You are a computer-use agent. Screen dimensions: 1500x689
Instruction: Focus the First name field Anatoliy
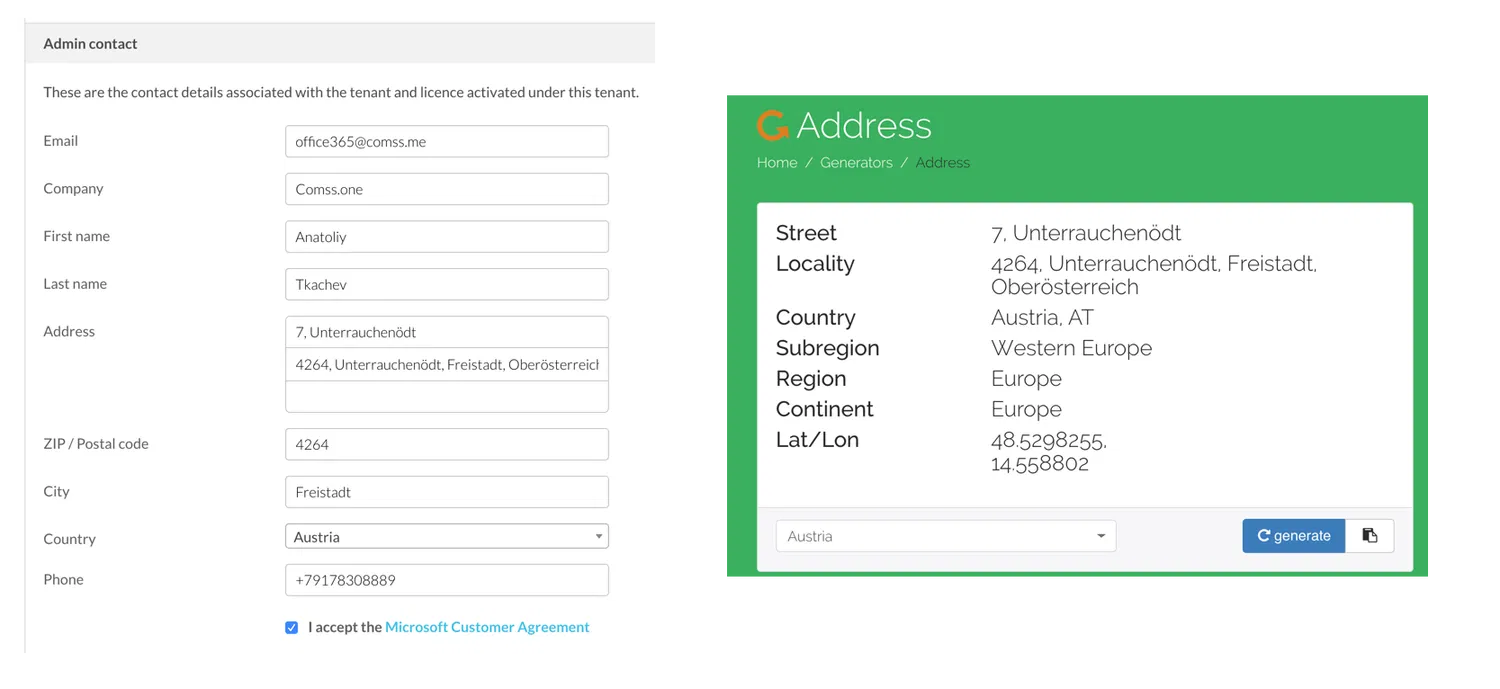(x=447, y=237)
